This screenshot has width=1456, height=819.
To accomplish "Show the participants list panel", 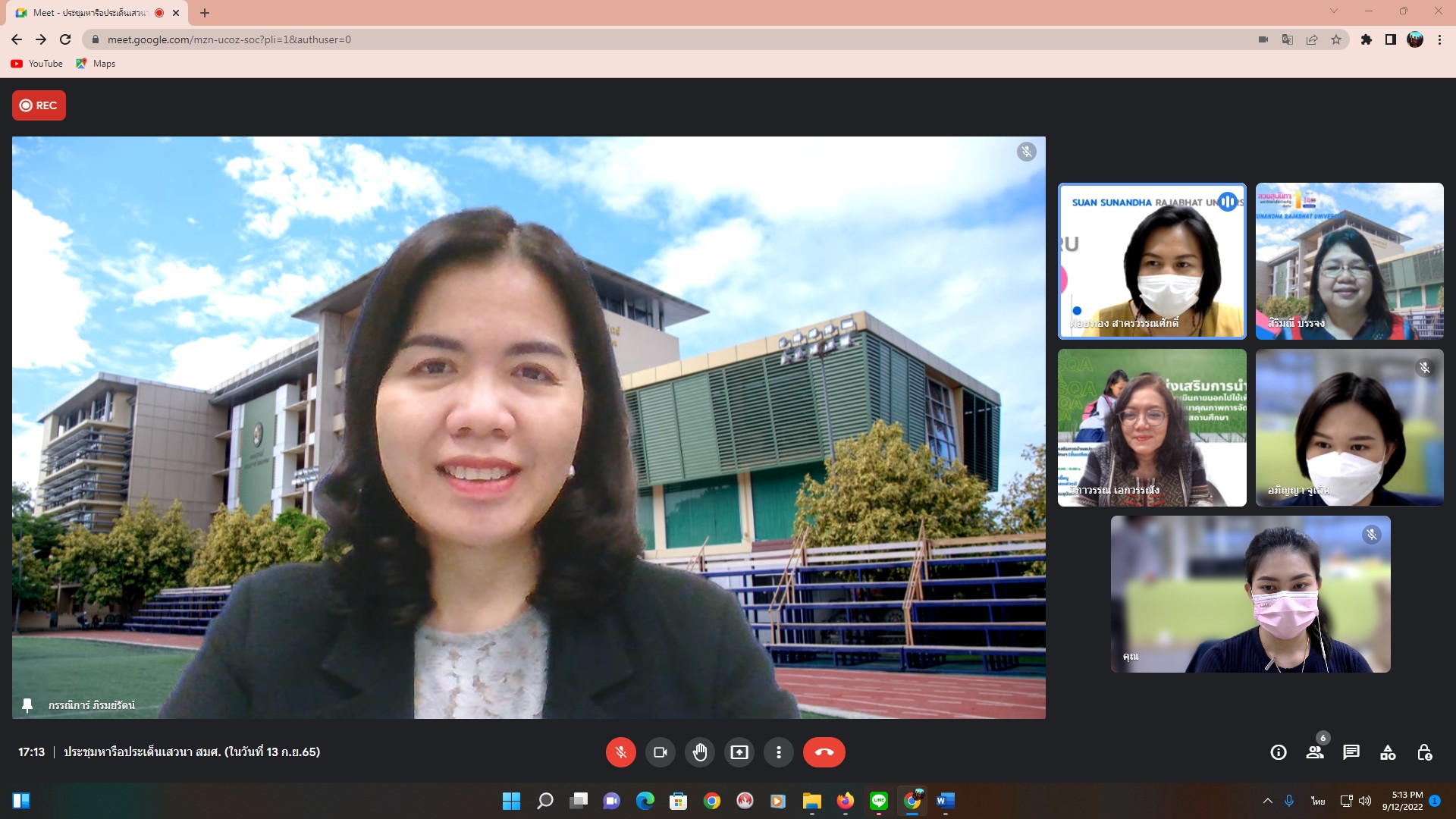I will (1315, 752).
